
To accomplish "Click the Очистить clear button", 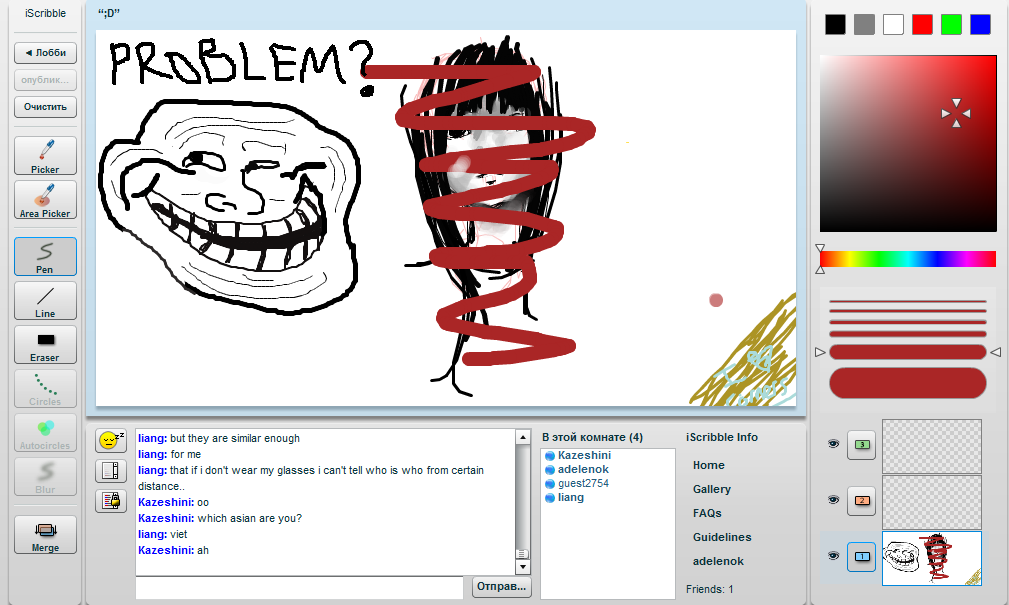I will click(45, 107).
